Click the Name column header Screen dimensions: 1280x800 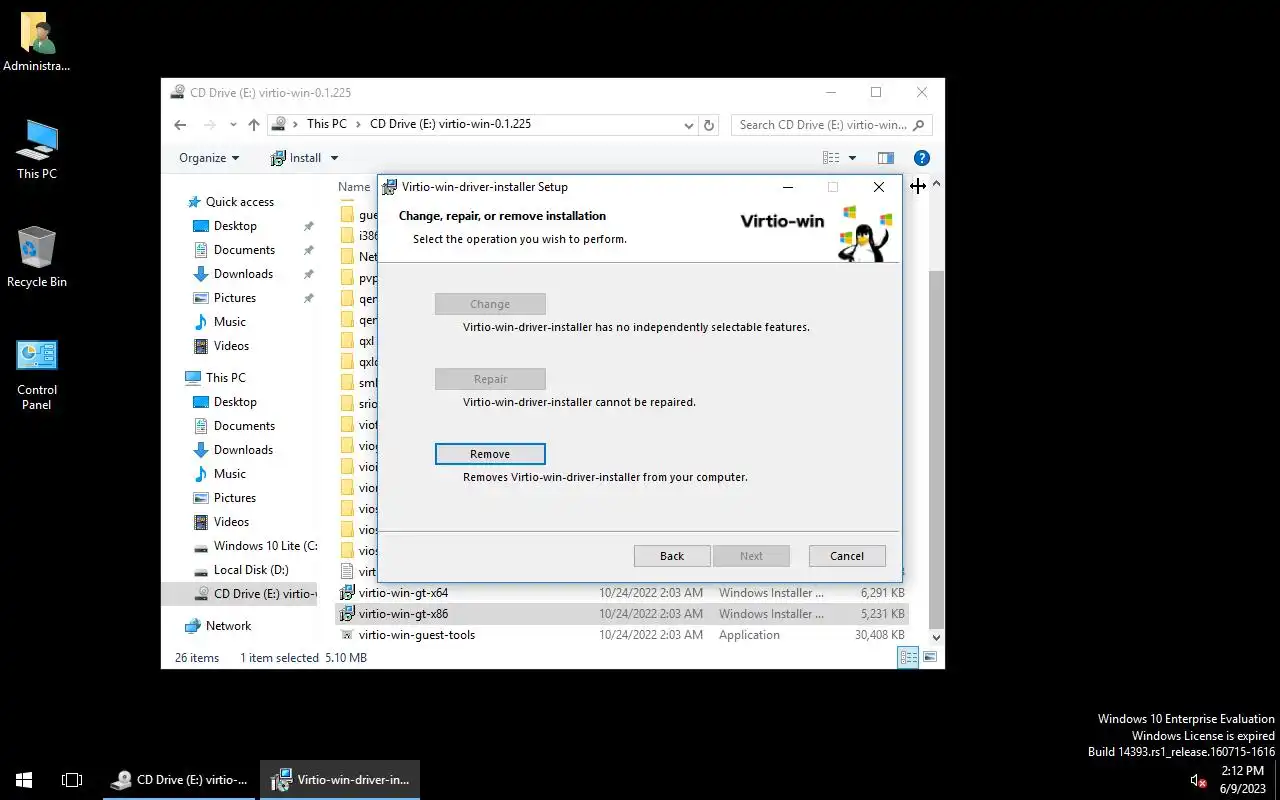[354, 187]
